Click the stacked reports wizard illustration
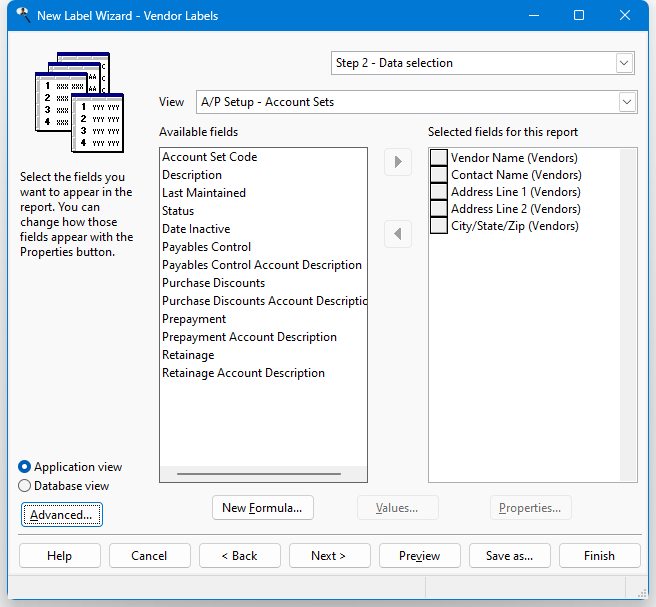The width and height of the screenshot is (656, 607). pyautogui.click(x=79, y=102)
